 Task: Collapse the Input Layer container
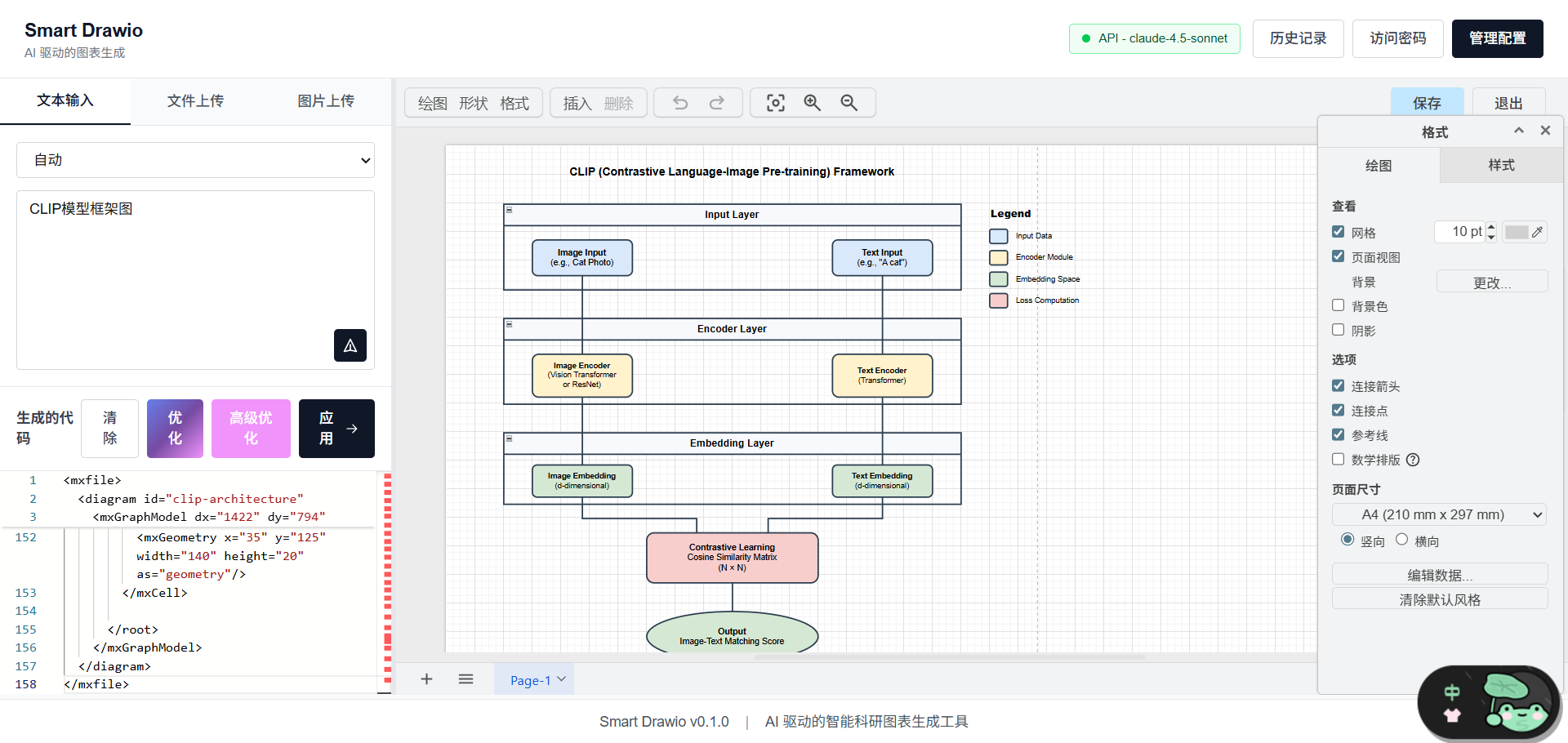point(509,210)
